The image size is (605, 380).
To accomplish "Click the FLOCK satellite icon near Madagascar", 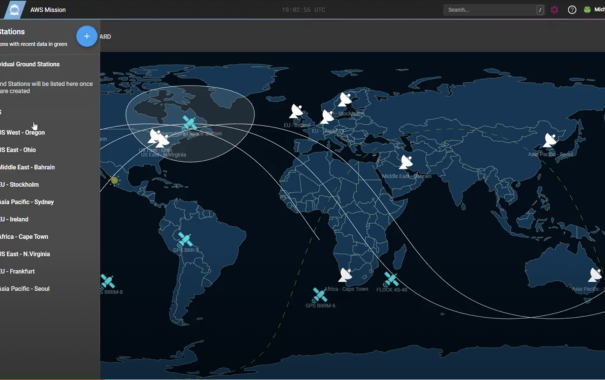I will [391, 279].
